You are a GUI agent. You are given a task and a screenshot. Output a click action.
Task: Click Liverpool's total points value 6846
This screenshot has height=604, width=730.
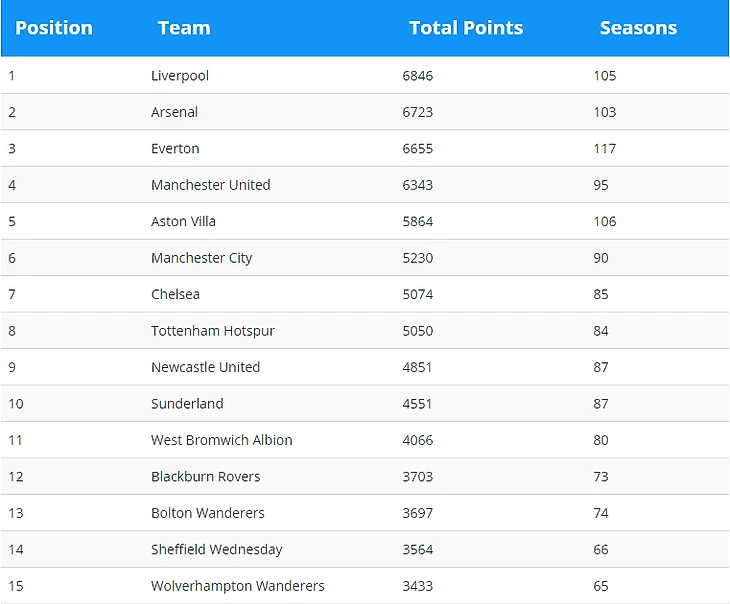click(x=418, y=76)
